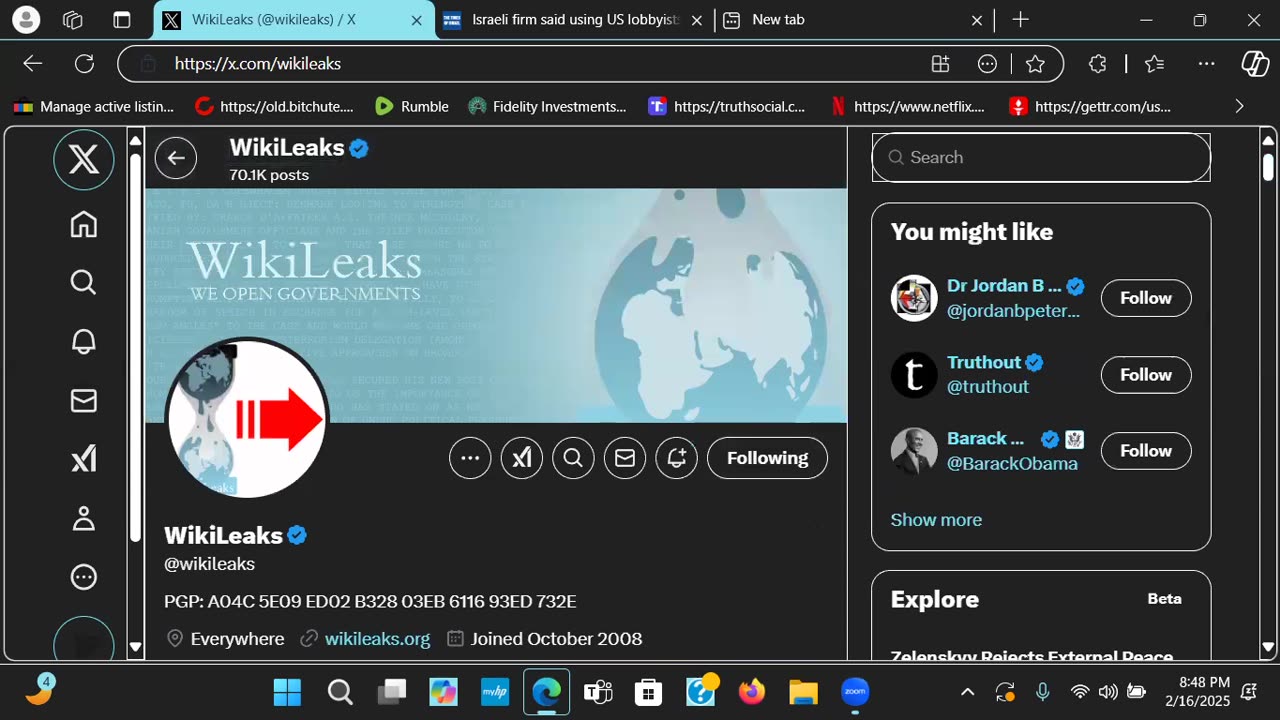Add this page to favorites star

tap(1035, 64)
